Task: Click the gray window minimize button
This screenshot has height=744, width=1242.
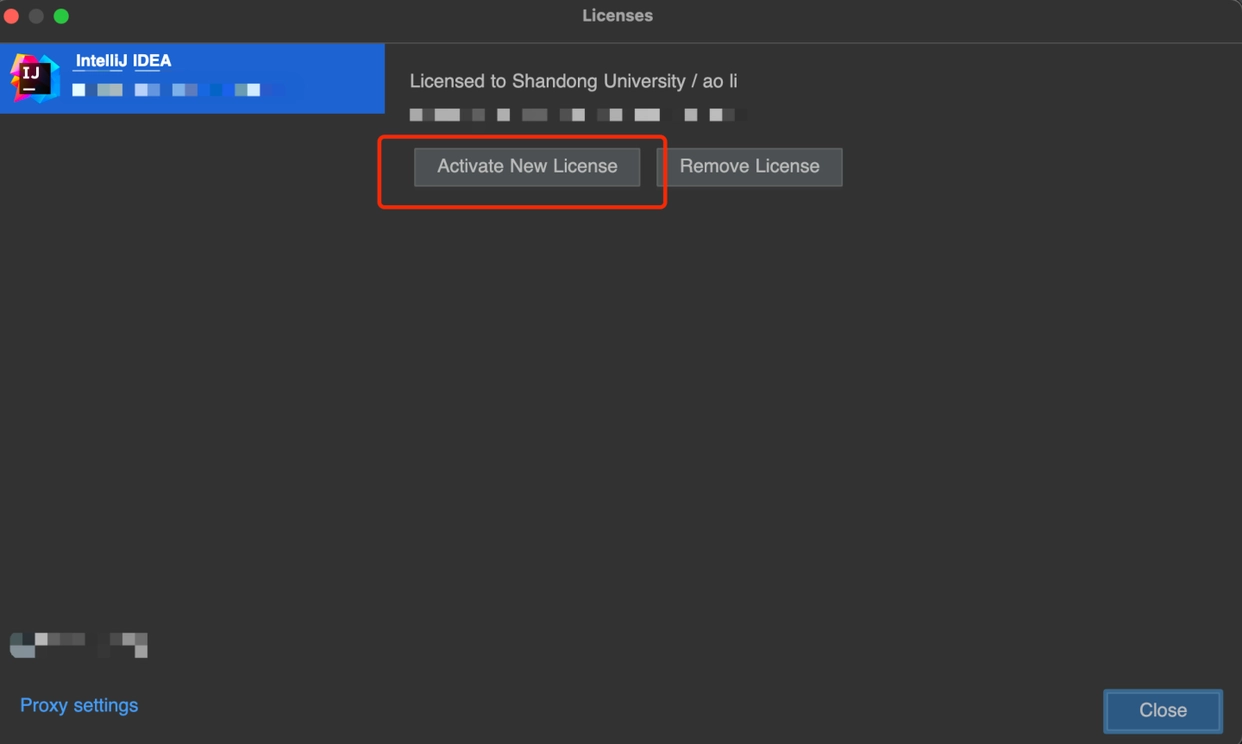Action: coord(36,16)
